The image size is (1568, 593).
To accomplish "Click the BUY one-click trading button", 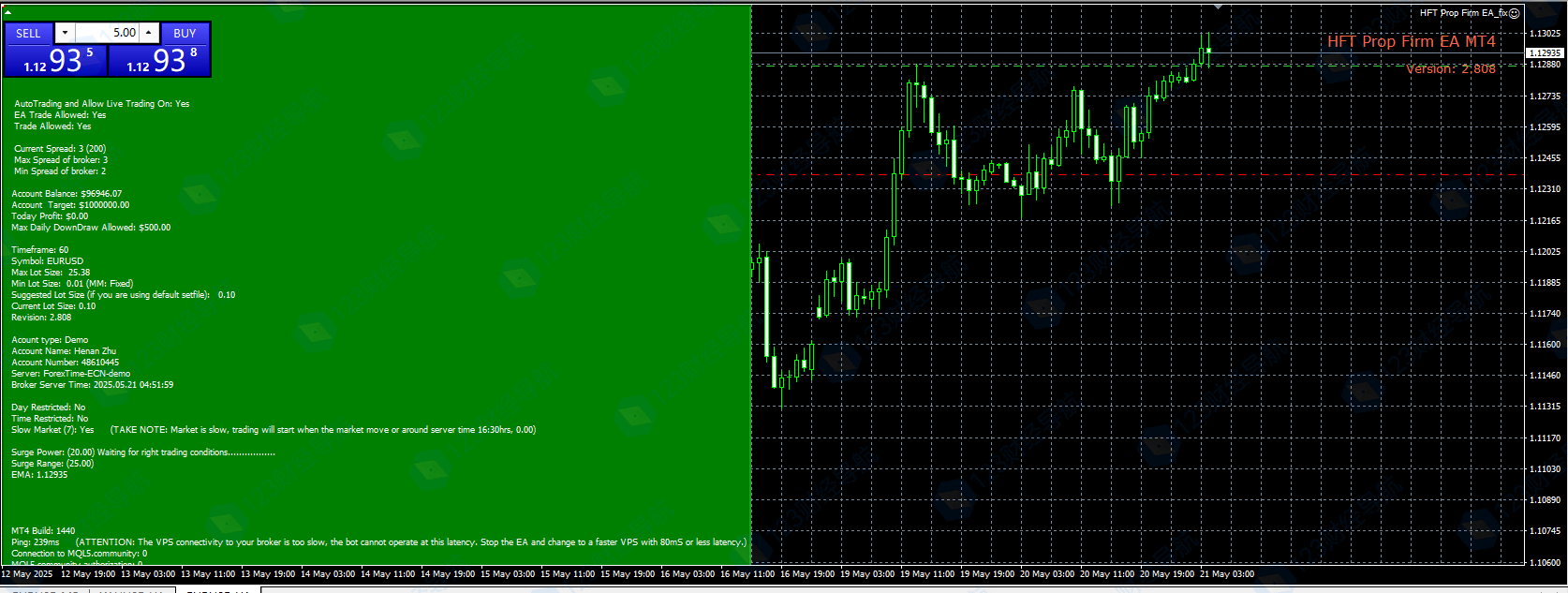I will [x=185, y=33].
